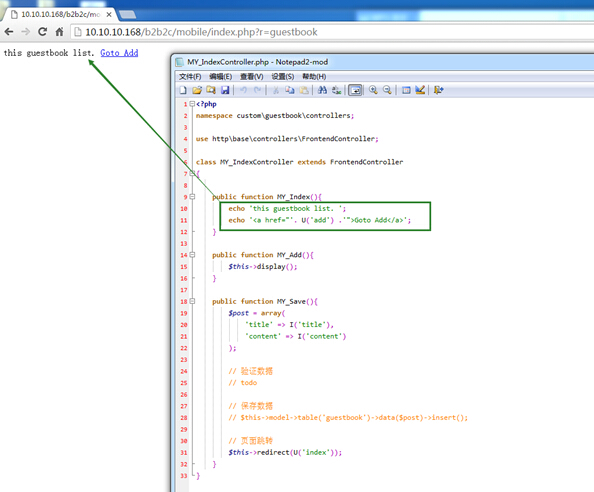594x492 pixels.
Task: Undo the last edit in Notepad2
Action: tap(244, 90)
